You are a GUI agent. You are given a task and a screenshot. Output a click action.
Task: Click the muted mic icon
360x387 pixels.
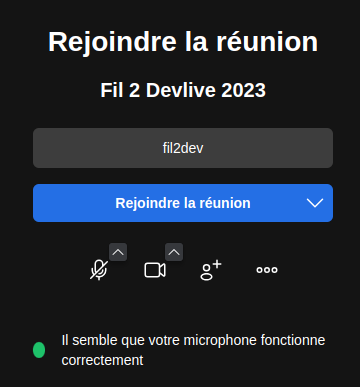(x=99, y=270)
